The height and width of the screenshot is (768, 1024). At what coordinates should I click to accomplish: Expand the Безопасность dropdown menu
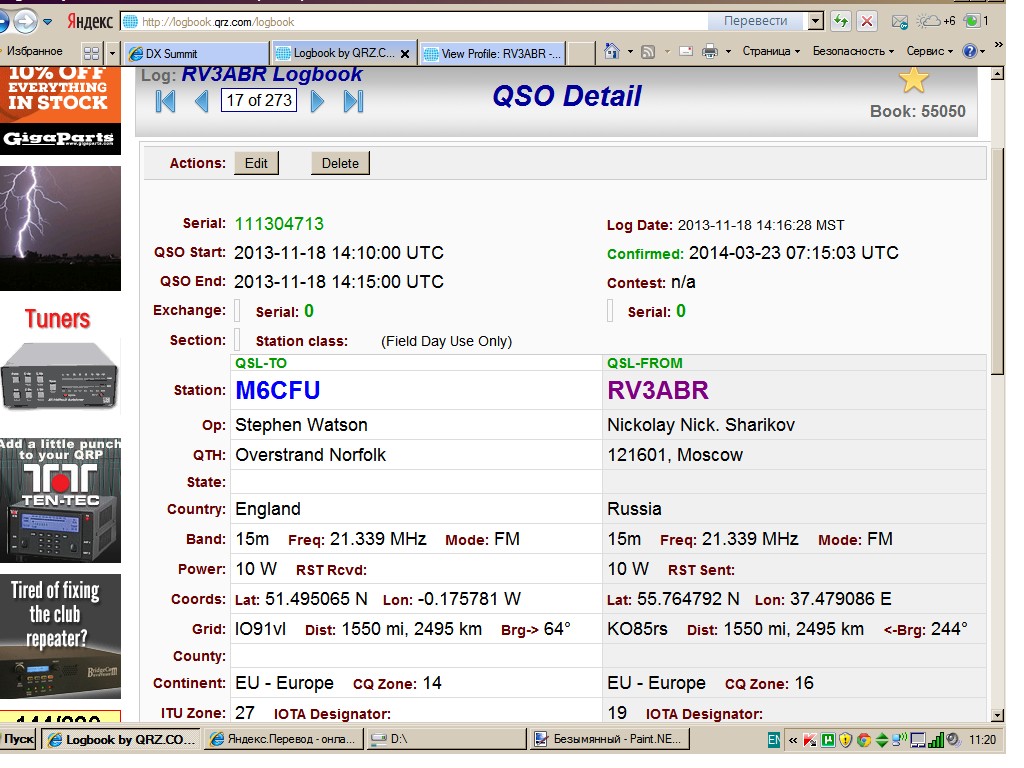(853, 51)
